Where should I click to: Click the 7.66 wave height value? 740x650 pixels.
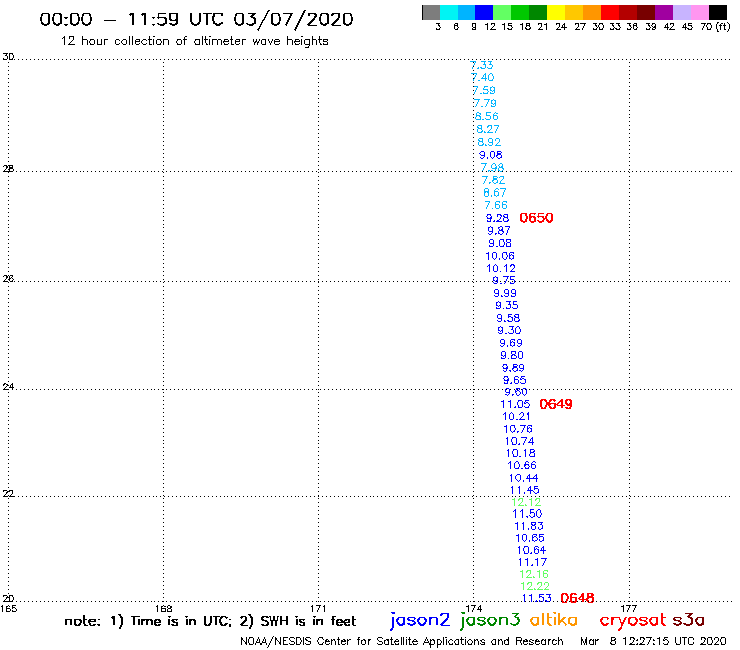496,205
